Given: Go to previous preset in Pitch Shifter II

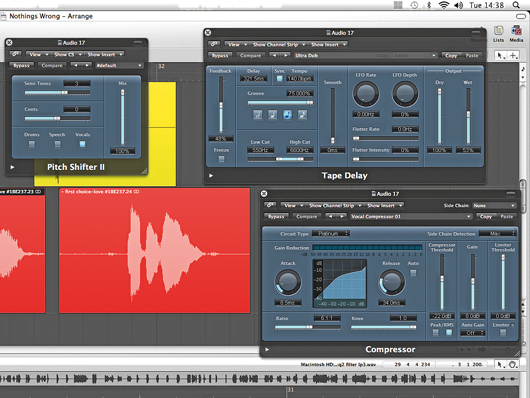Looking at the screenshot, I should click(x=76, y=65).
